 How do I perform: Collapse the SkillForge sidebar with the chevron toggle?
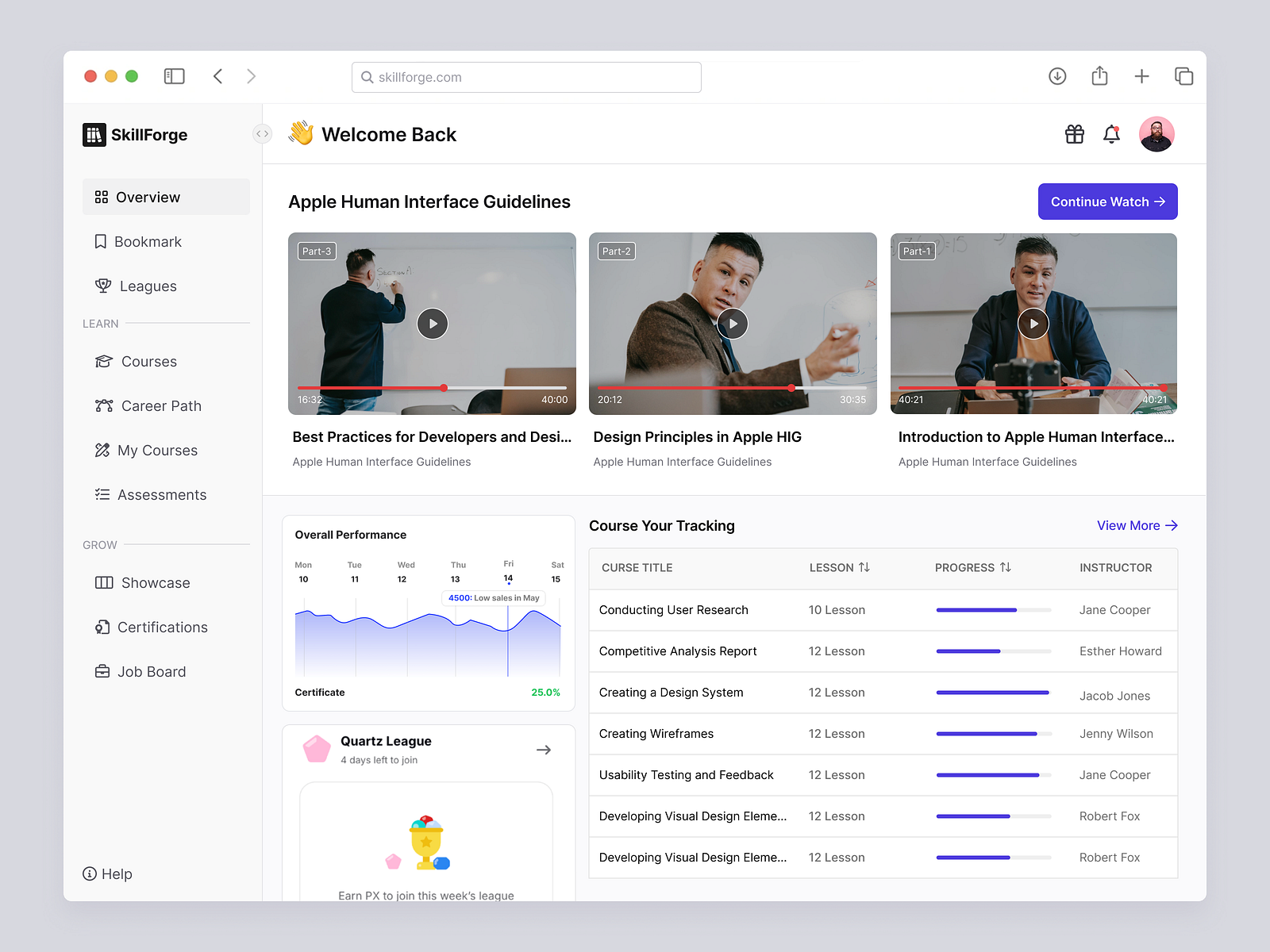tap(262, 133)
